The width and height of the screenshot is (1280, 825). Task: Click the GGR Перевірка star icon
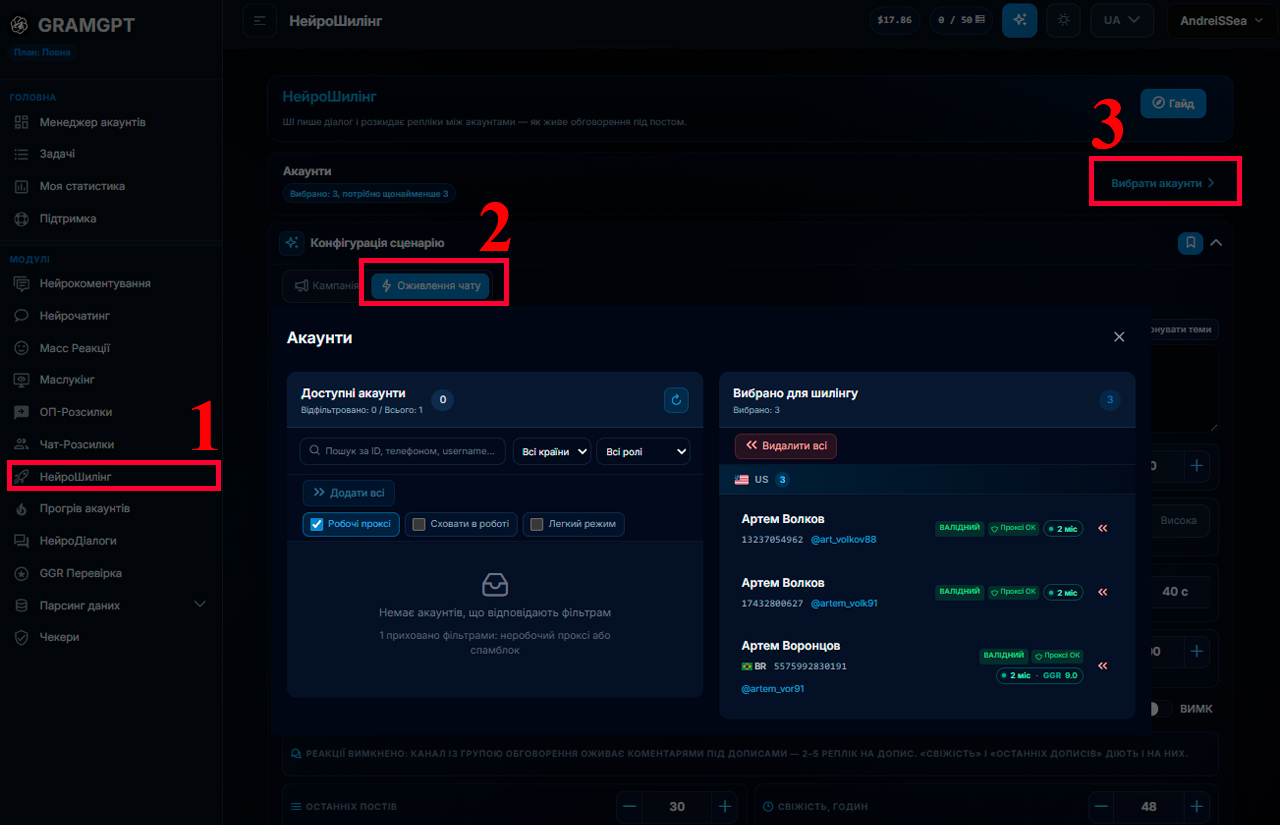(x=21, y=573)
